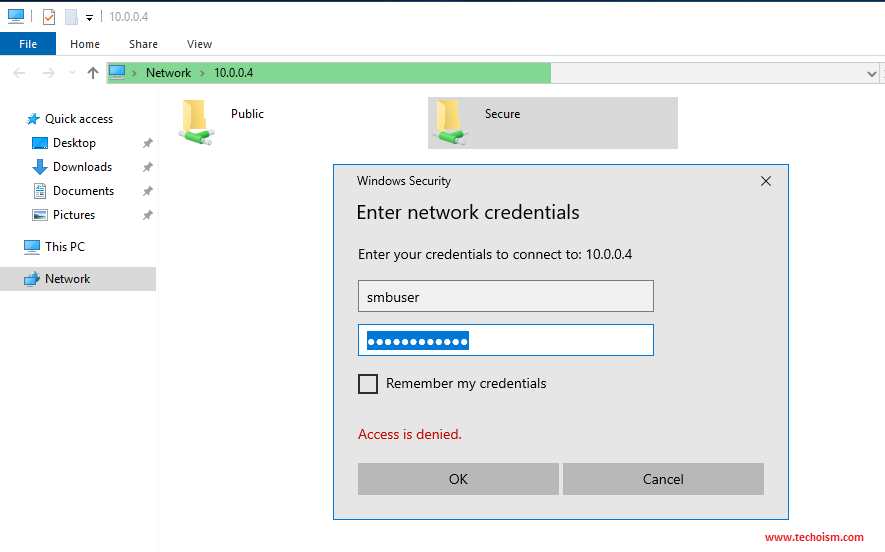The width and height of the screenshot is (885, 552).
Task: Go back with the Back arrow
Action: pyautogui.click(x=19, y=73)
